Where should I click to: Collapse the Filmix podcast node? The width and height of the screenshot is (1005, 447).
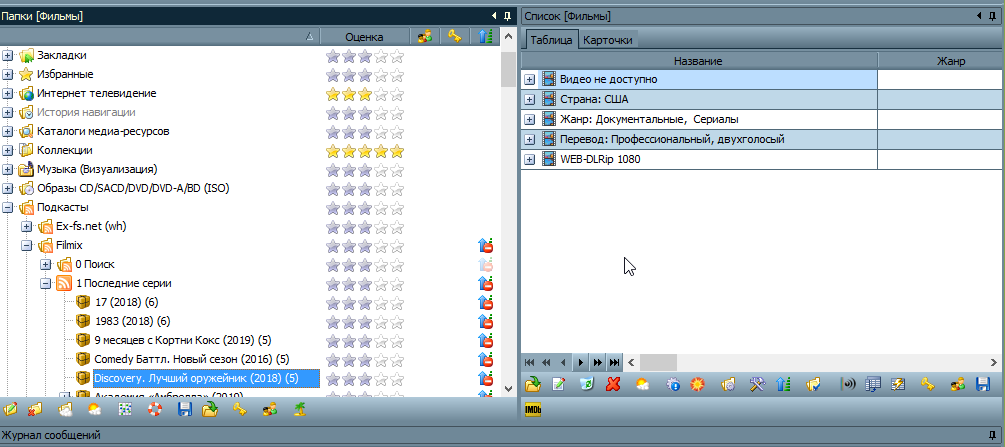pos(27,245)
